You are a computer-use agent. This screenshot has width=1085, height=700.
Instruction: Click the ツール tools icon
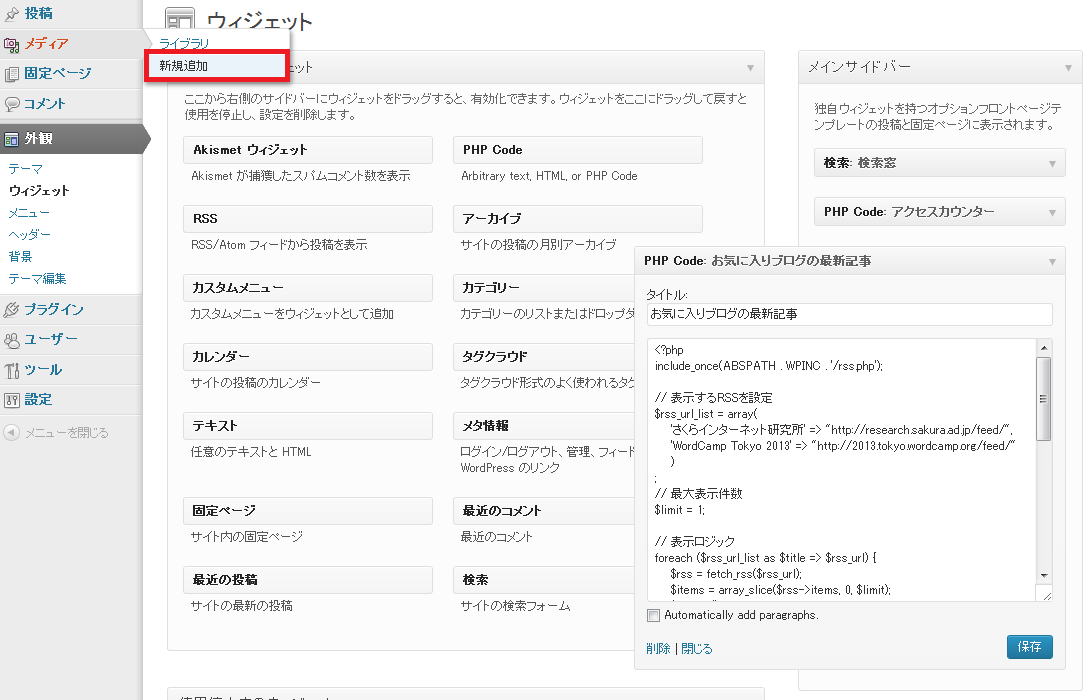tap(12, 370)
